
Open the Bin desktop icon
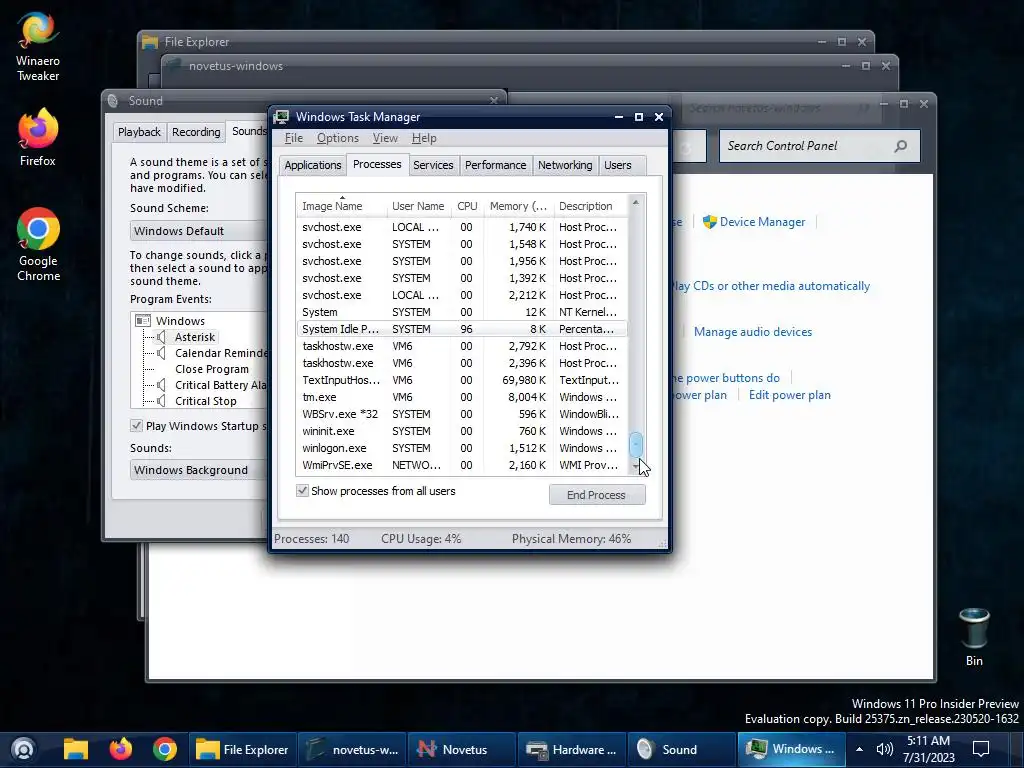pos(974,637)
